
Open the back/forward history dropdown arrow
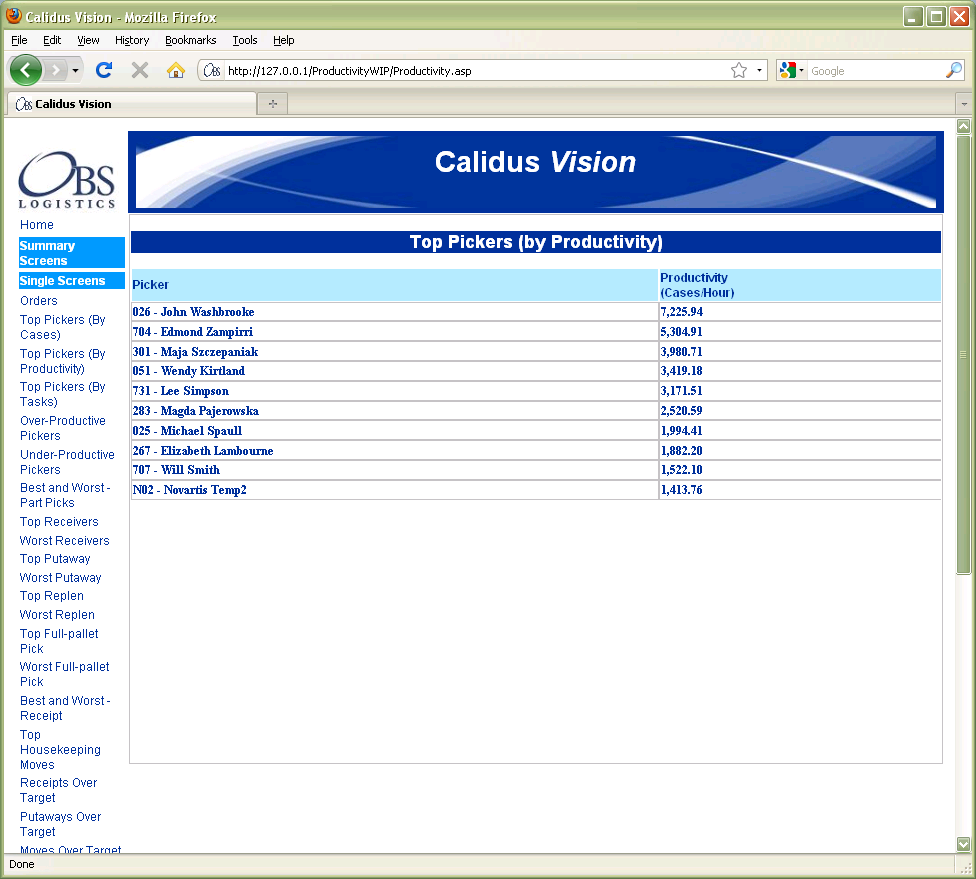tap(75, 70)
